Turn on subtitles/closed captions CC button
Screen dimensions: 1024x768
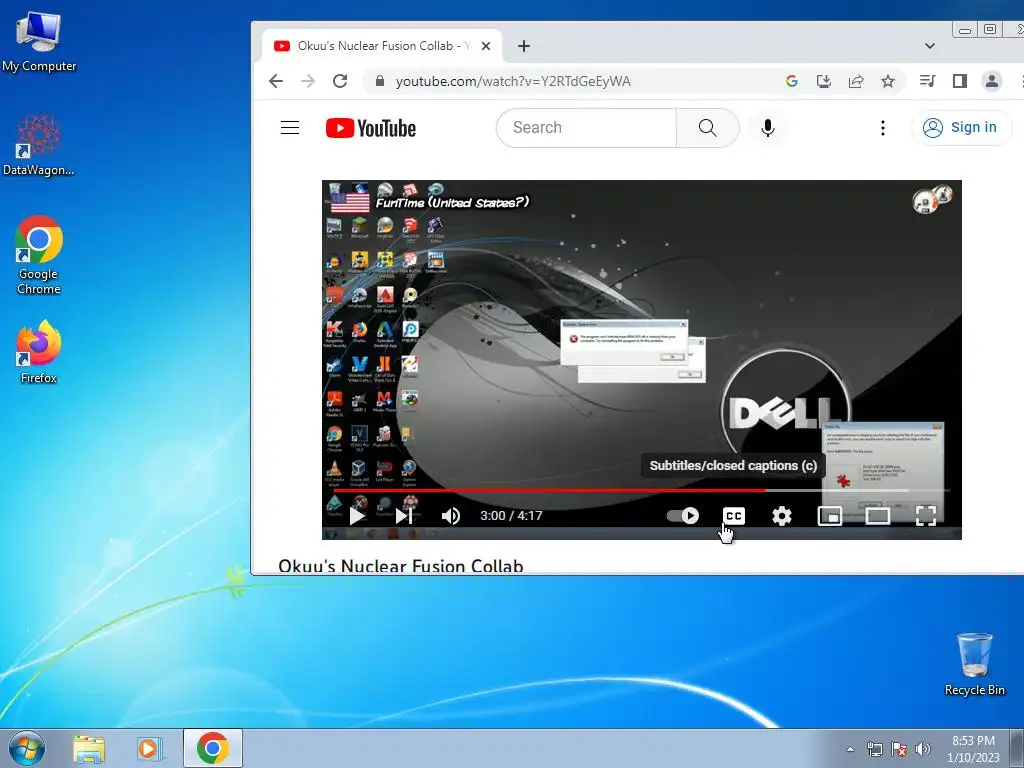[733, 516]
